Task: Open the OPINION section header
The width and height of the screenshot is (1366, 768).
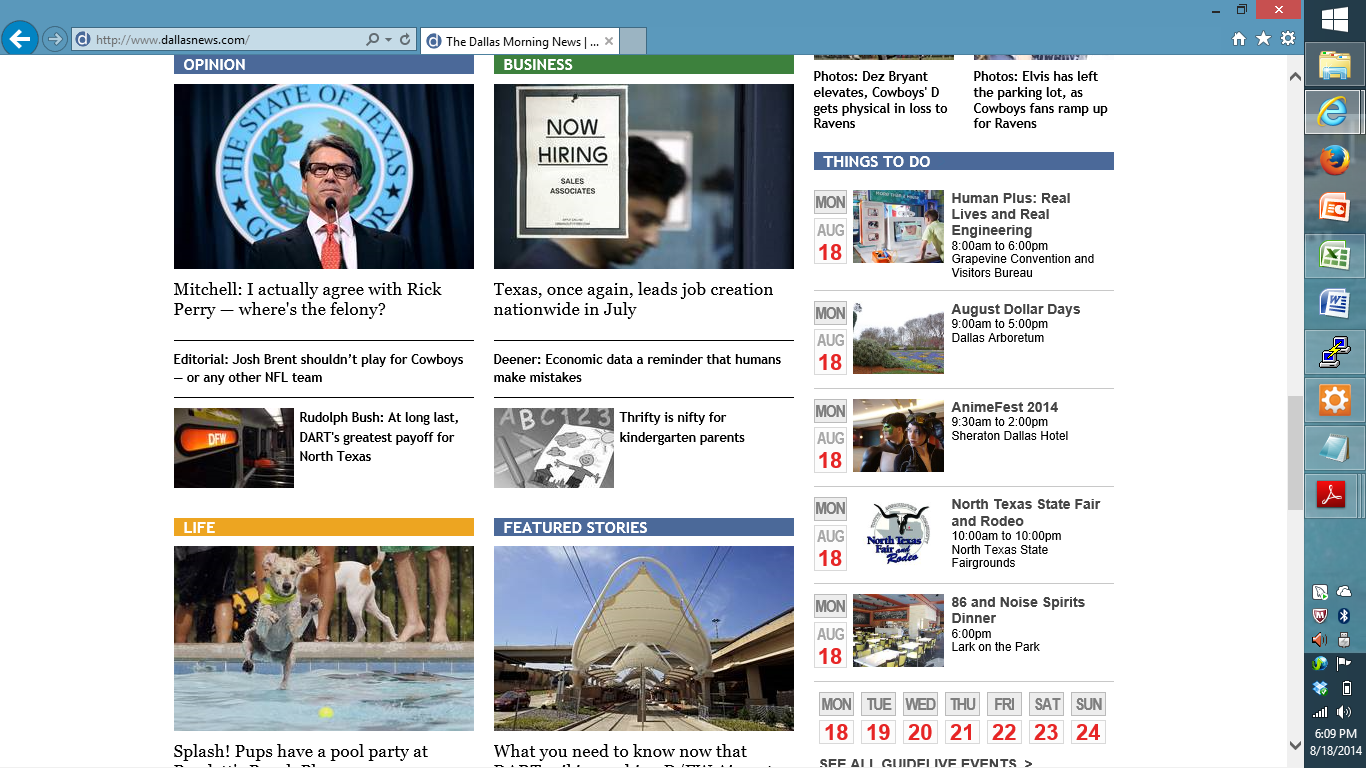Action: pos(324,64)
